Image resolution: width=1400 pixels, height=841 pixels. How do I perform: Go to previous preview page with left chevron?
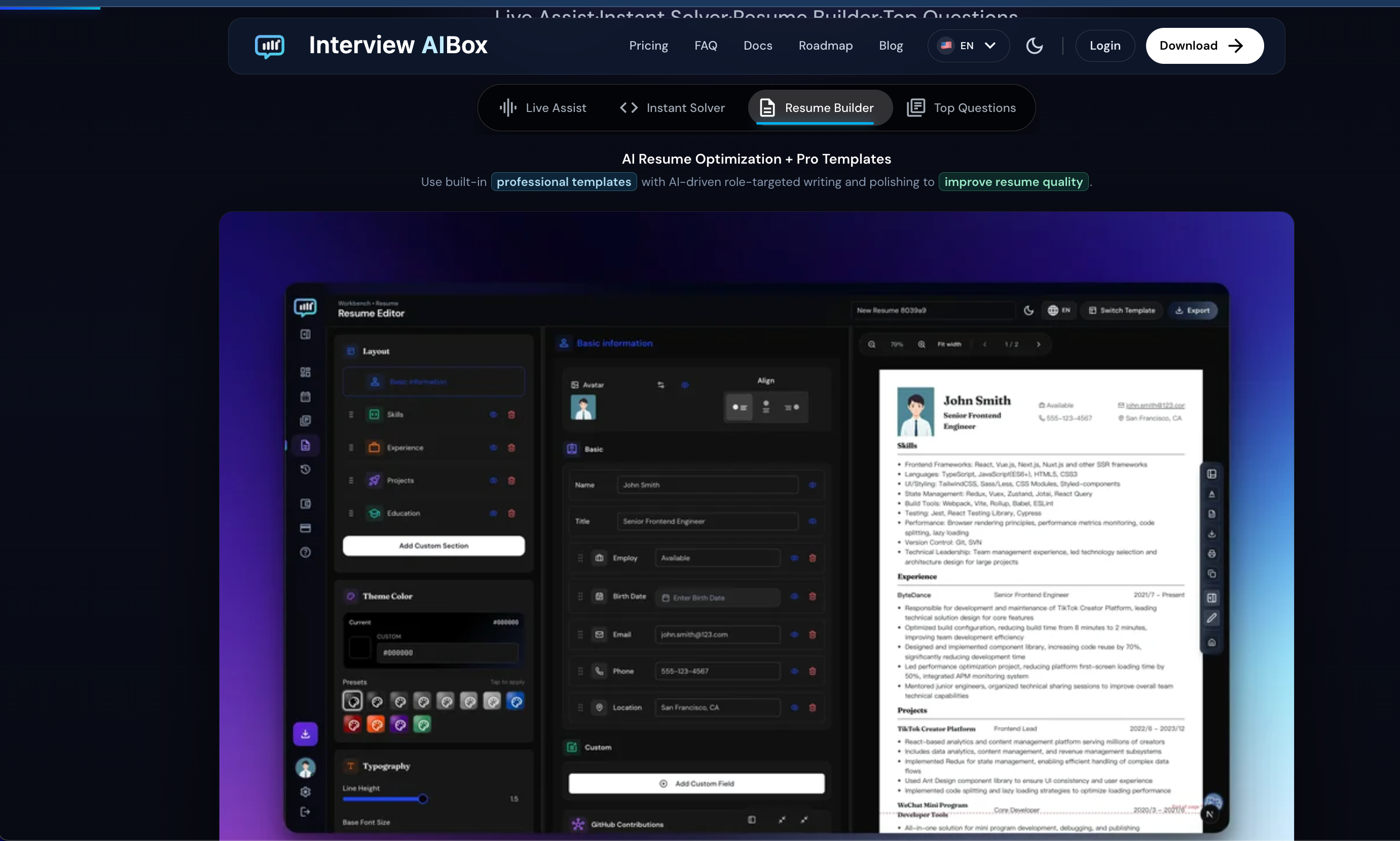(985, 345)
